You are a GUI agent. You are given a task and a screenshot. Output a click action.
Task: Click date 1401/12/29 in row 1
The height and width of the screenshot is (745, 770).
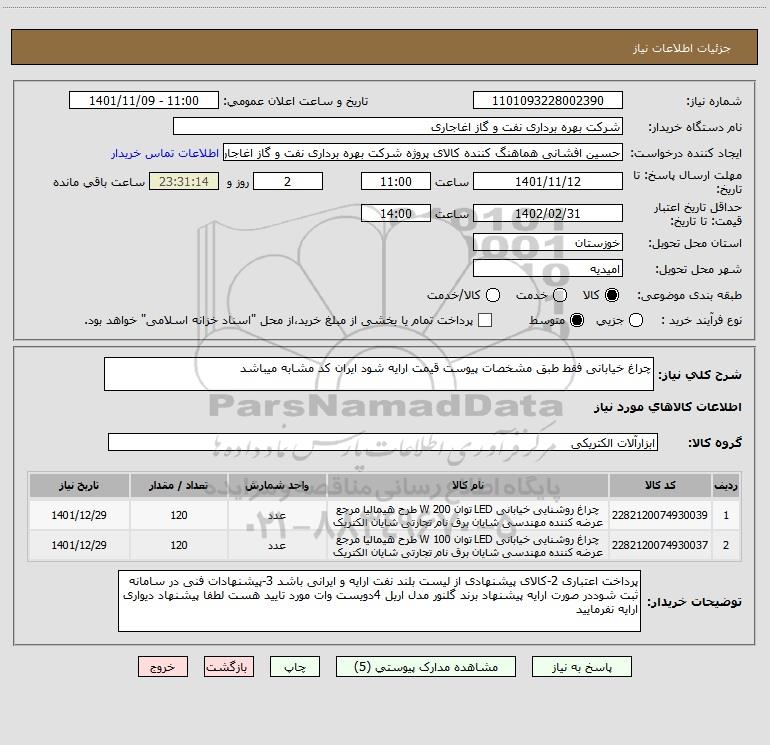tap(79, 515)
